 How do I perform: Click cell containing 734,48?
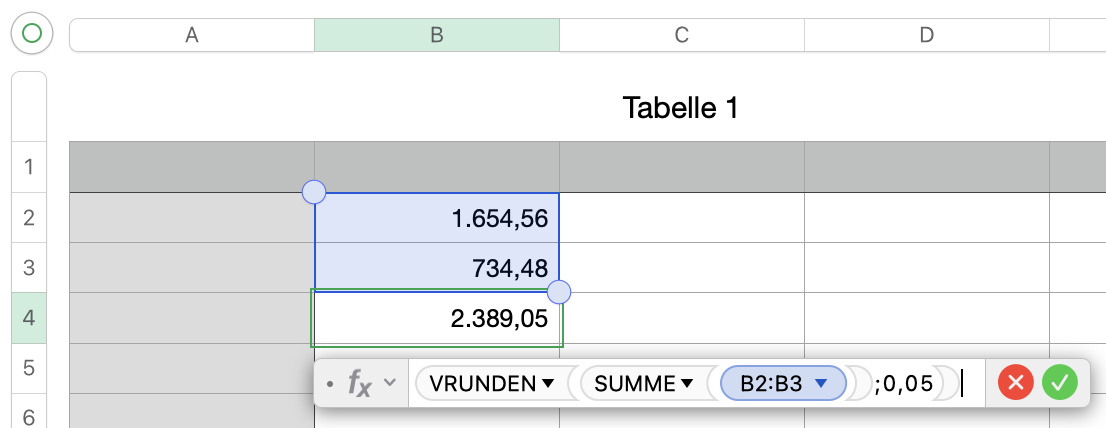(x=437, y=267)
